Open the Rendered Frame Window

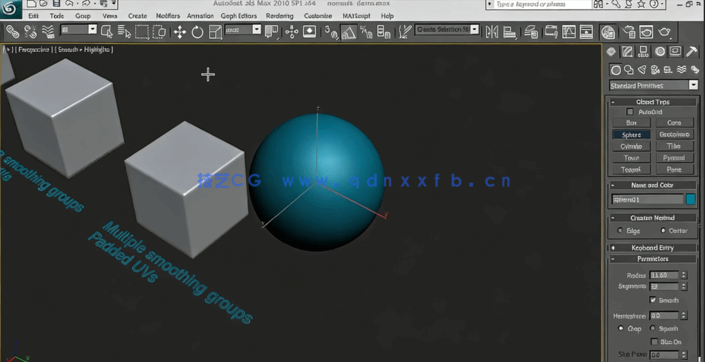click(x=646, y=32)
